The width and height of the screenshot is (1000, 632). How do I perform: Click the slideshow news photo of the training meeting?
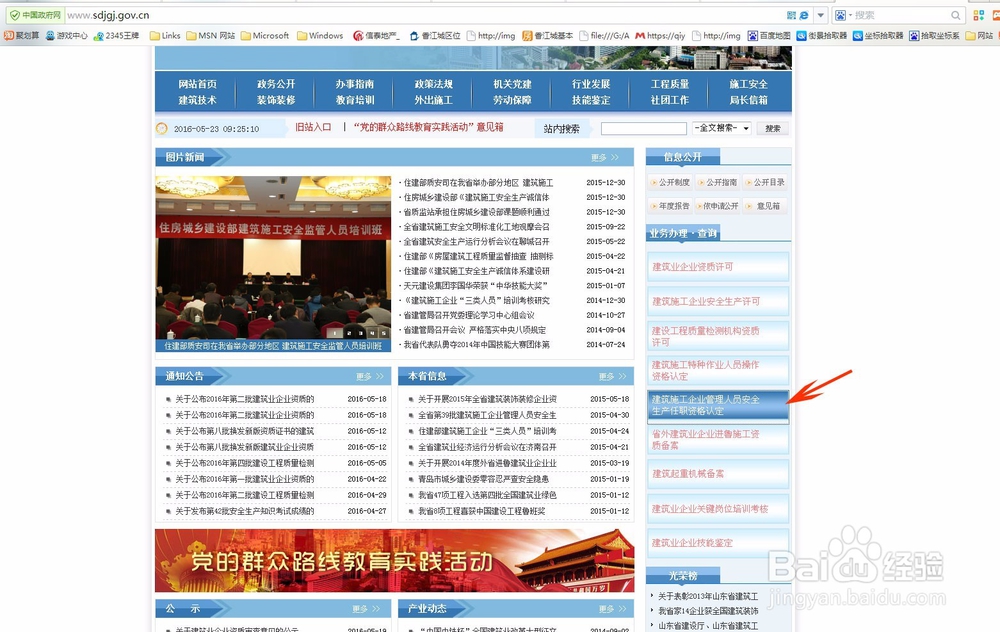[273, 258]
